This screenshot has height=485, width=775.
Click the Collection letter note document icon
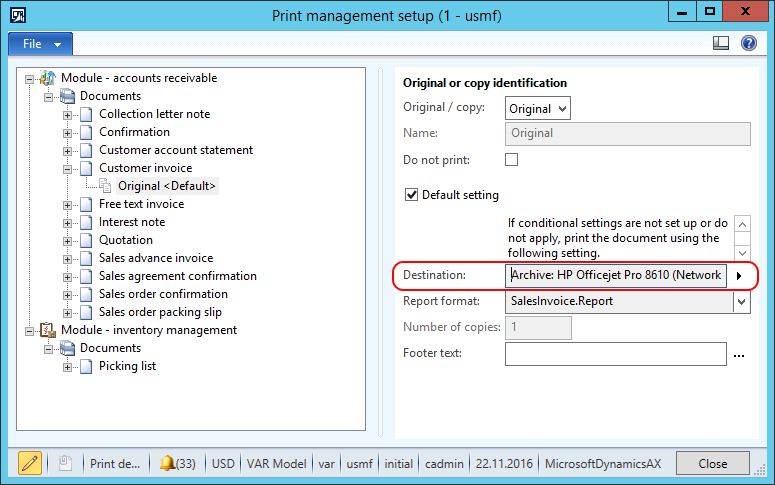click(86, 114)
